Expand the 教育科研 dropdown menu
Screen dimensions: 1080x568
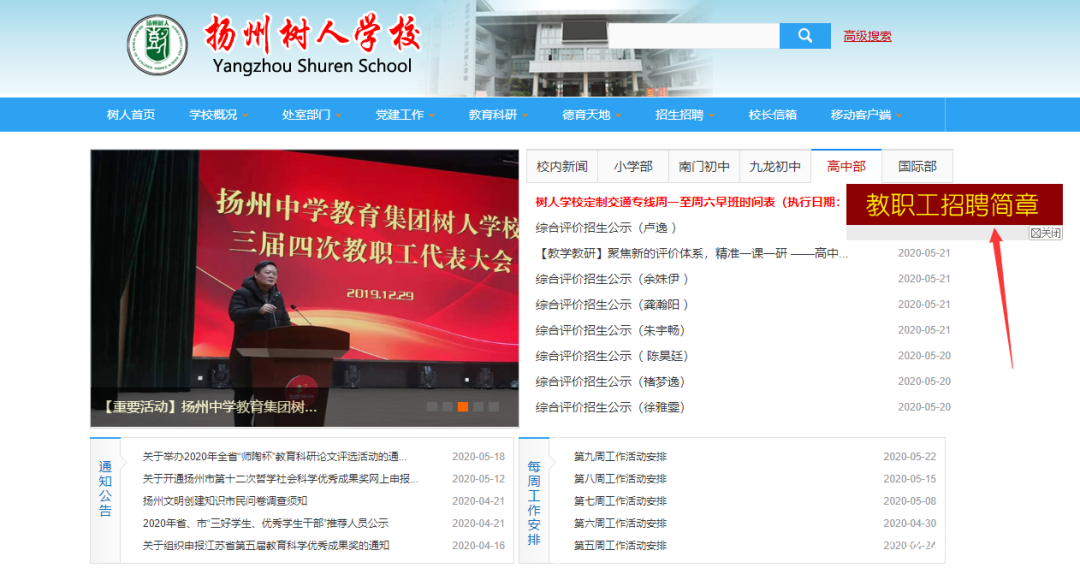coord(498,115)
